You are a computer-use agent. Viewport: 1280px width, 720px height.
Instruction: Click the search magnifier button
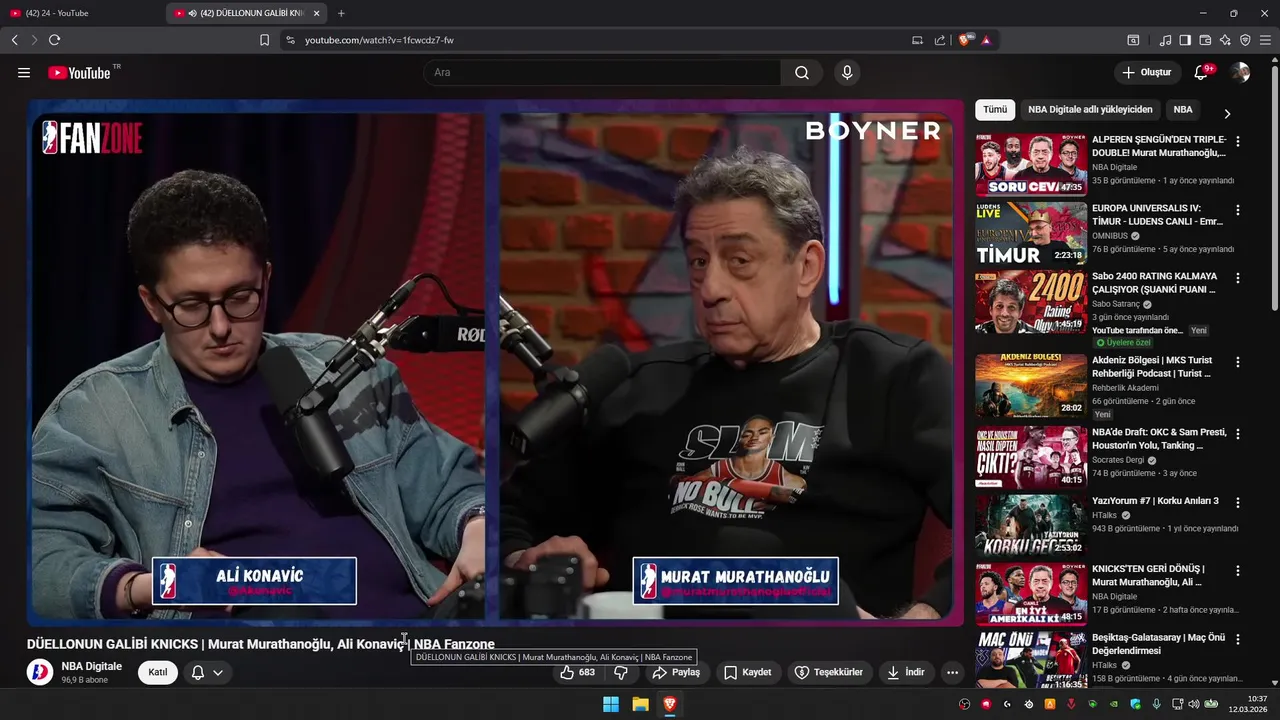tap(802, 73)
